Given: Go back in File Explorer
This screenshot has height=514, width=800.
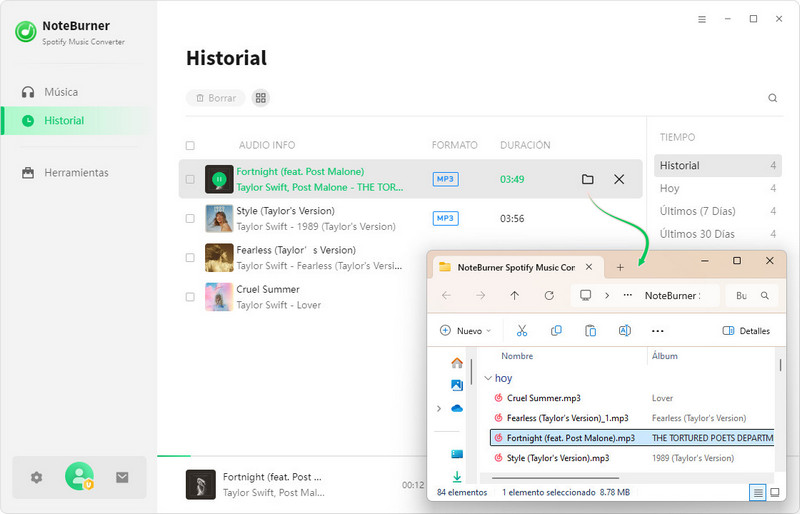Looking at the screenshot, I should [x=446, y=296].
